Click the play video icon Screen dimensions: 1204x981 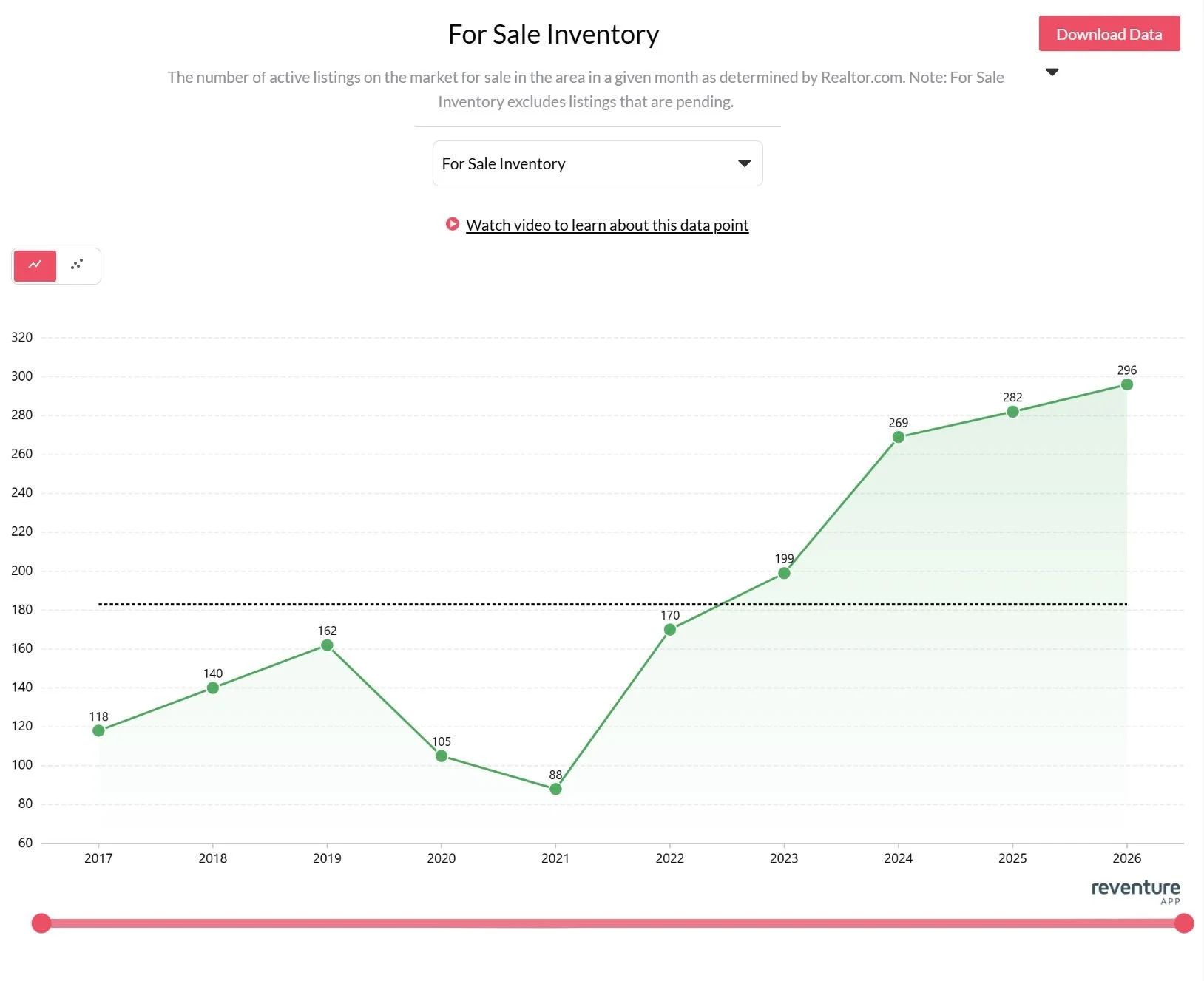(452, 224)
